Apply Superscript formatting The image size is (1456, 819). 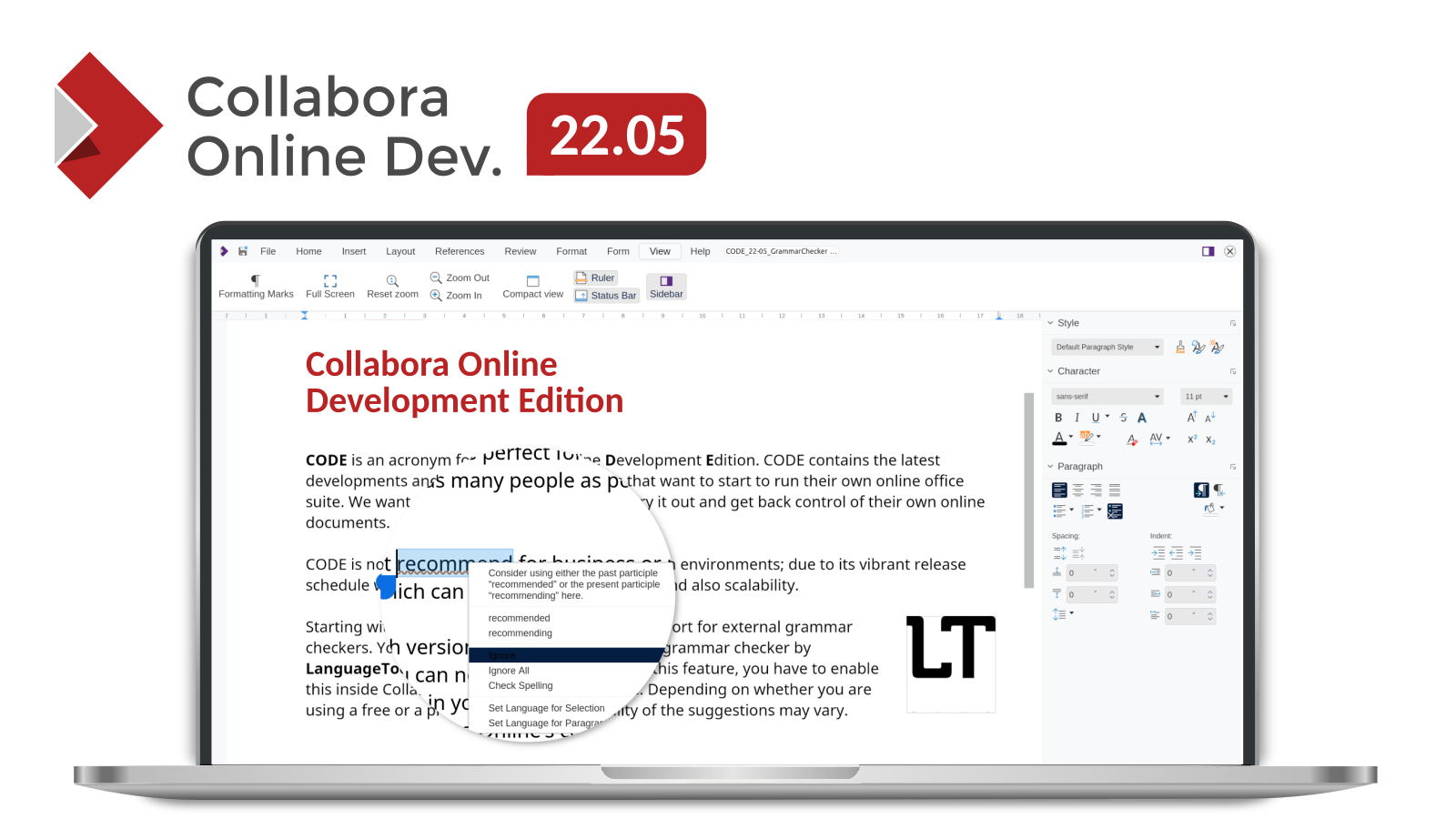click(x=1192, y=440)
